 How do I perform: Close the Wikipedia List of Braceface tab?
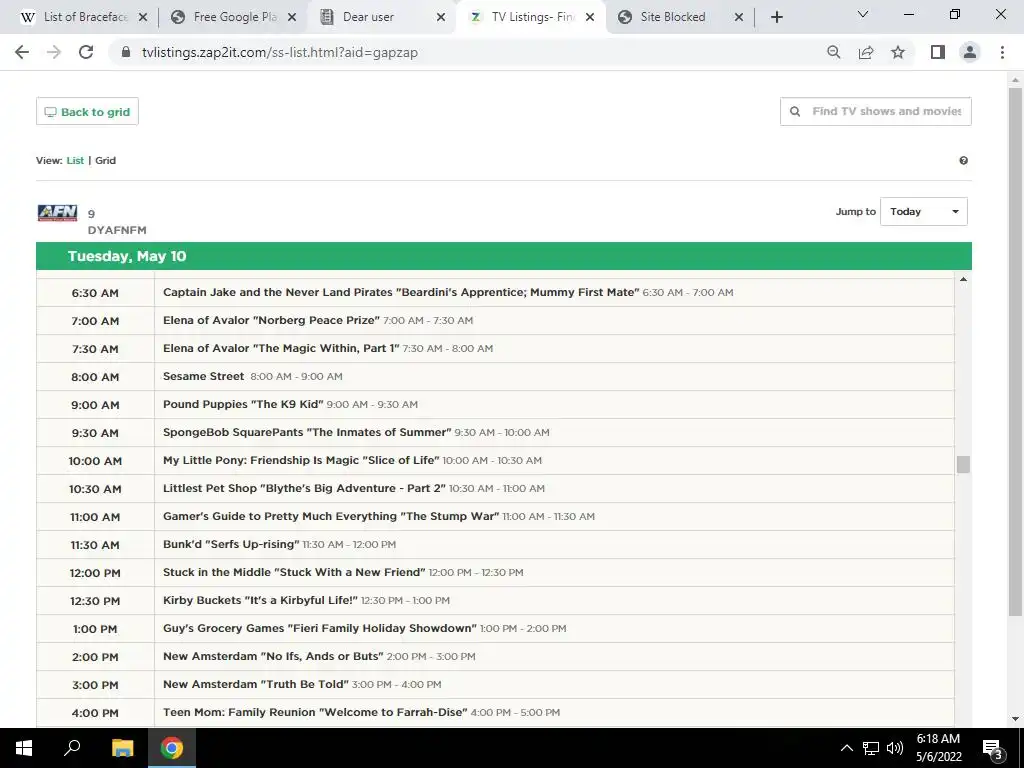click(143, 17)
